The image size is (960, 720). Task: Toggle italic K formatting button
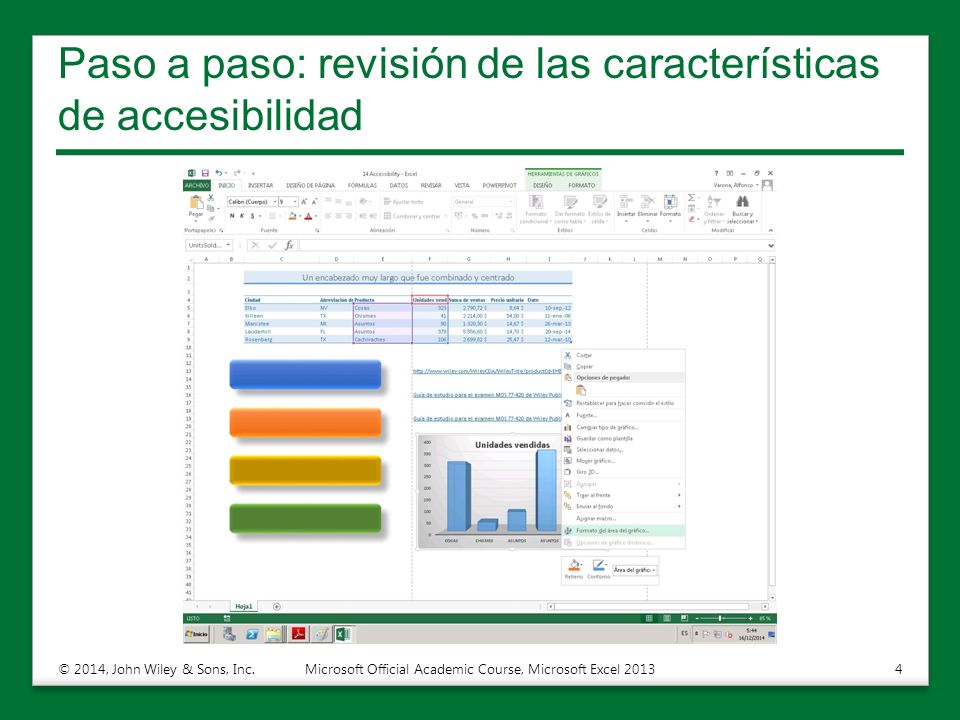coord(242,216)
